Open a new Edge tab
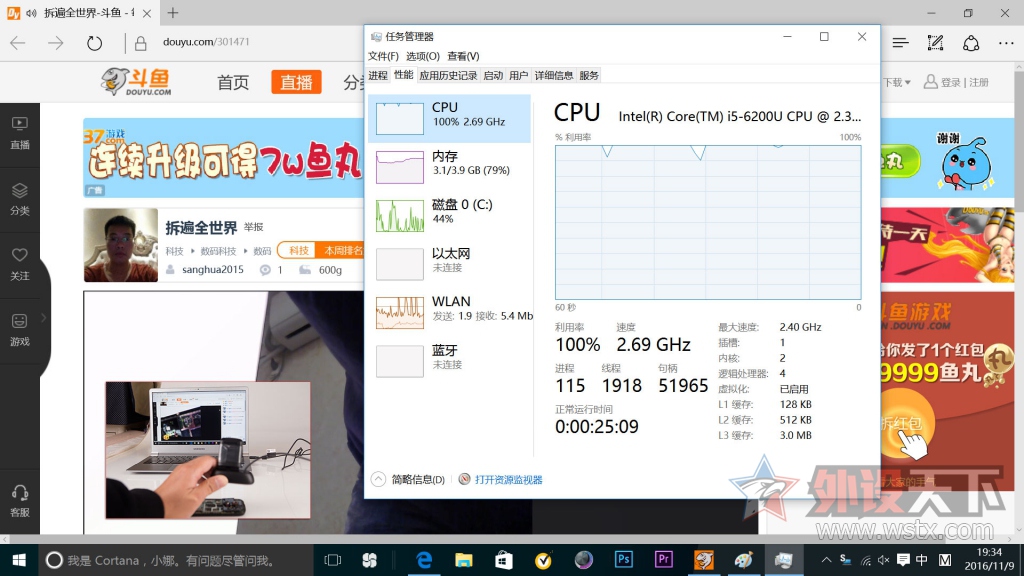Viewport: 1024px width, 576px height. [x=172, y=12]
